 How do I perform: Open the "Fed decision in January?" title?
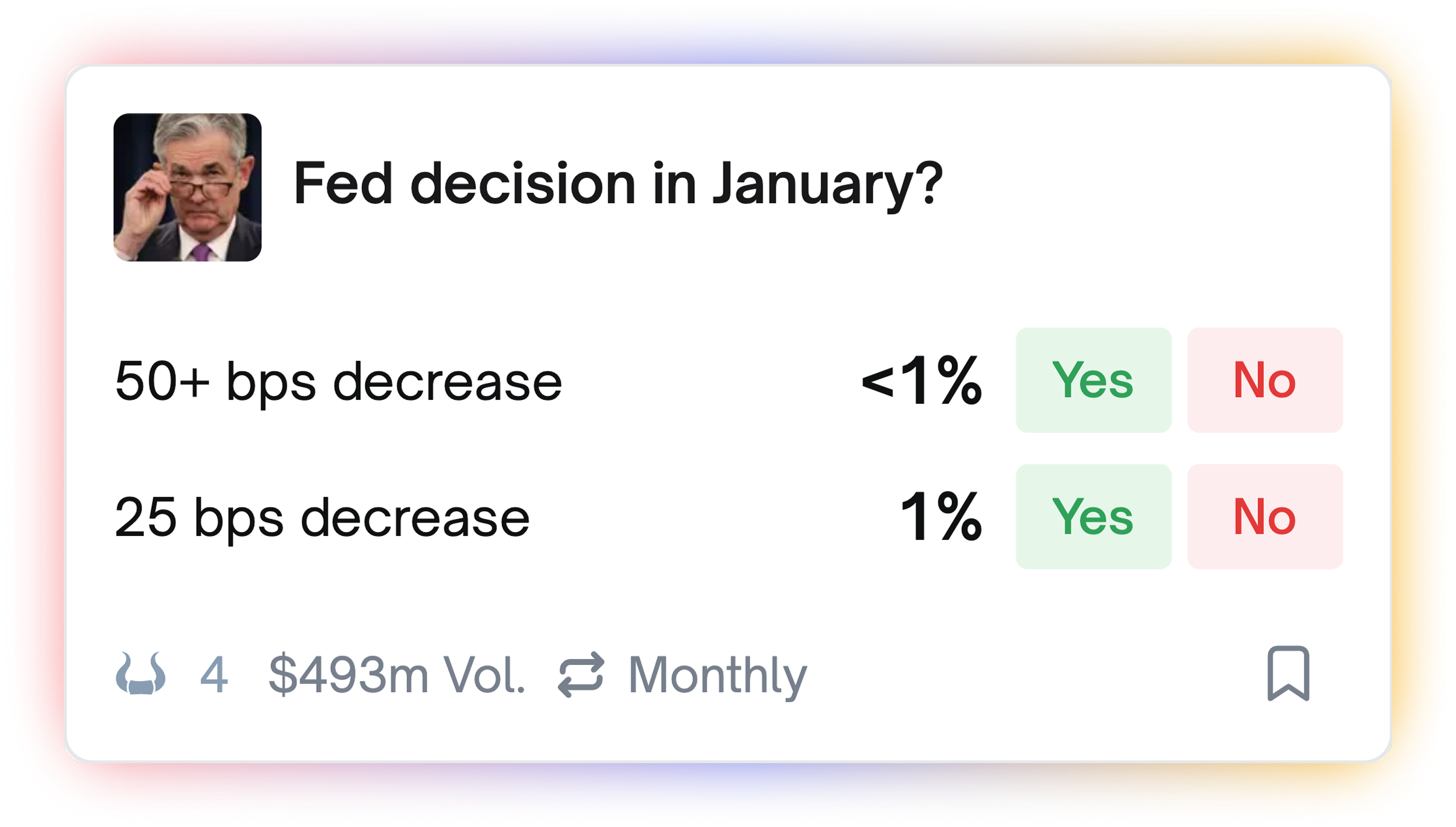(617, 184)
